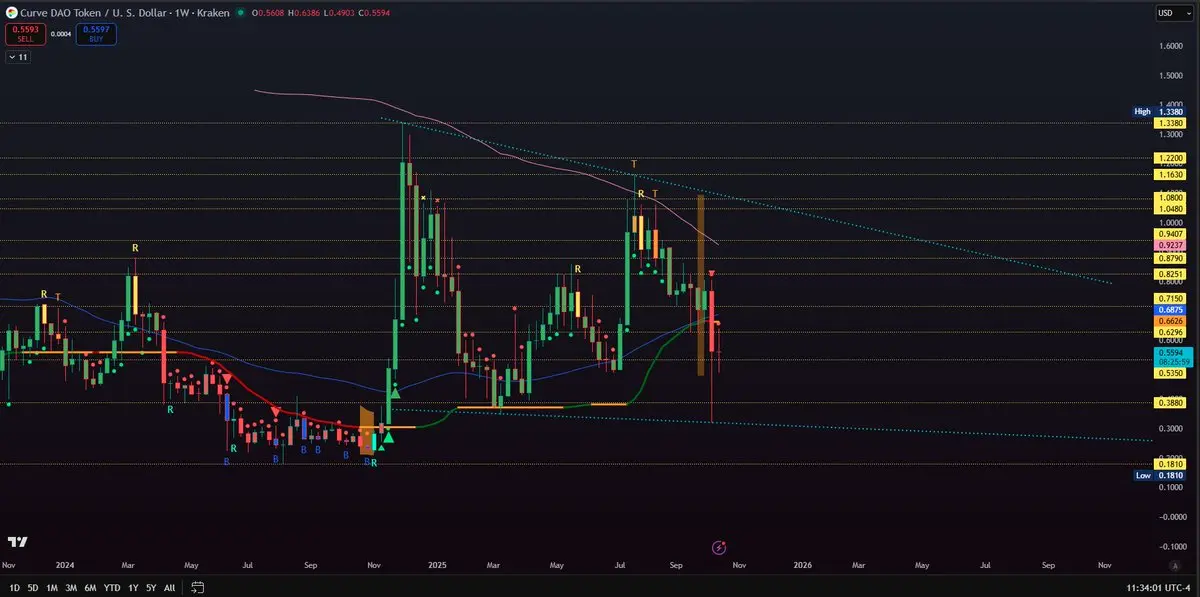Click the 0.0004 spread value
The width and height of the screenshot is (1200, 597).
coord(61,34)
